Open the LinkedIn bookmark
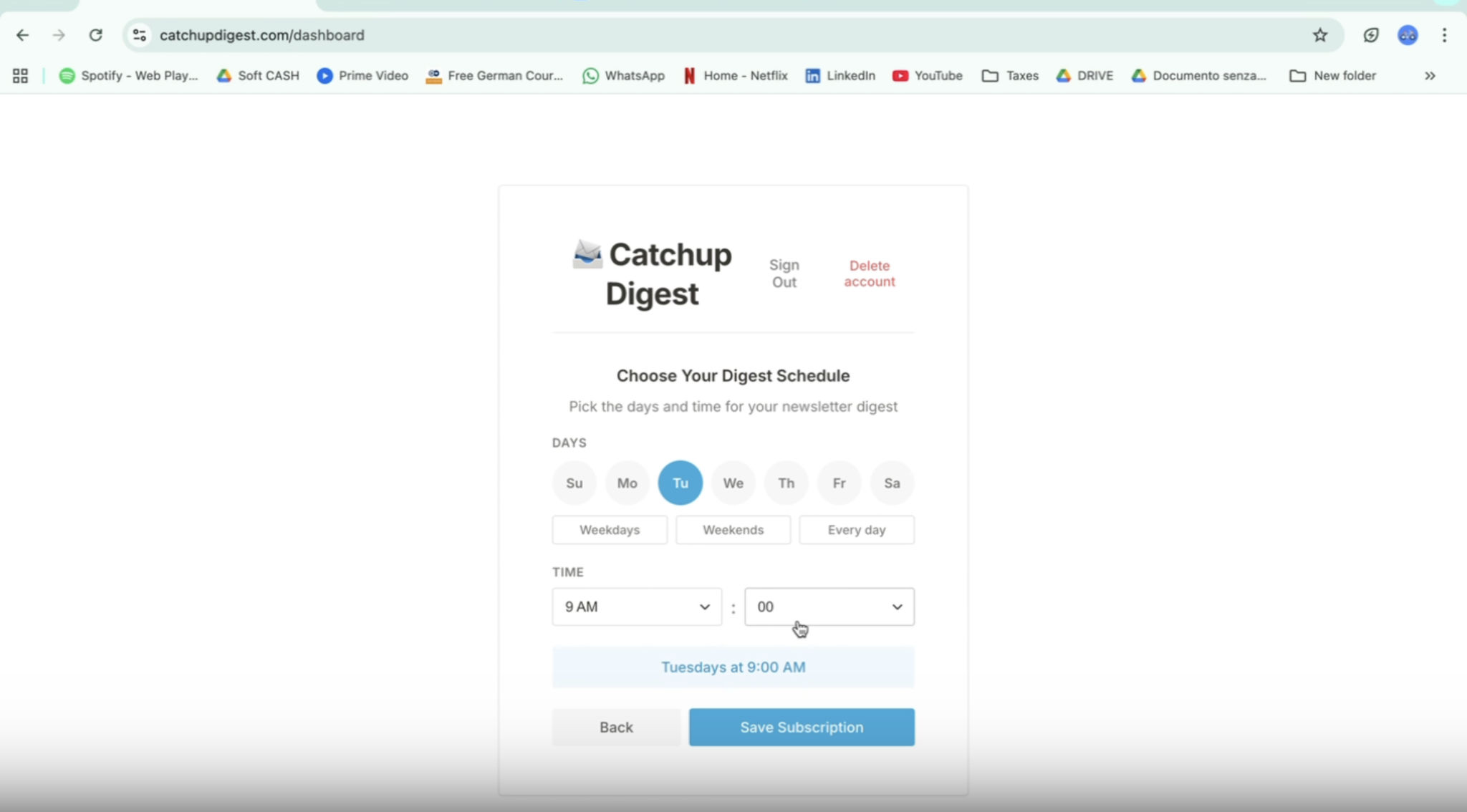This screenshot has width=1467, height=812. tap(840, 76)
